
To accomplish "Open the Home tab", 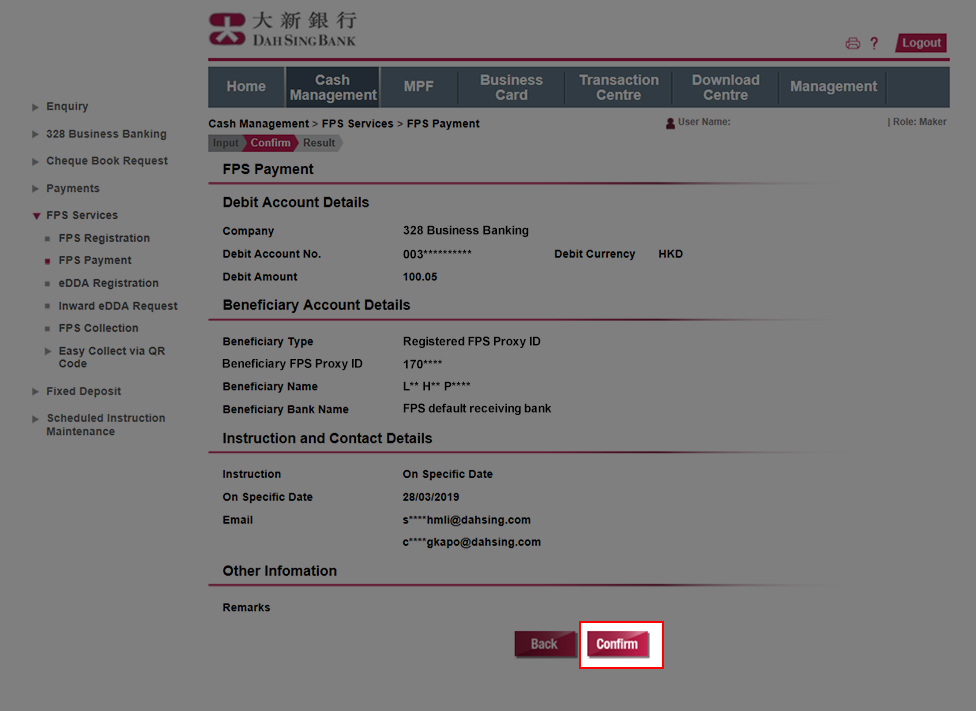I will pos(246,87).
